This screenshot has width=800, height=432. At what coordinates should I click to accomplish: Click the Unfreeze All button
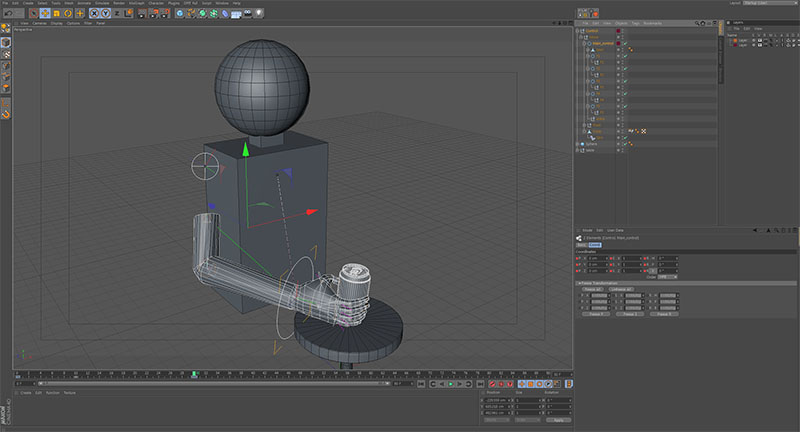pyautogui.click(x=620, y=289)
